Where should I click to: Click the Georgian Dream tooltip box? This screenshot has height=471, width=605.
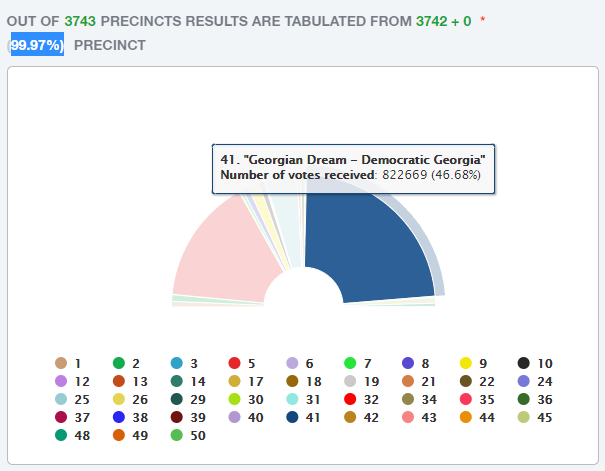(352, 167)
